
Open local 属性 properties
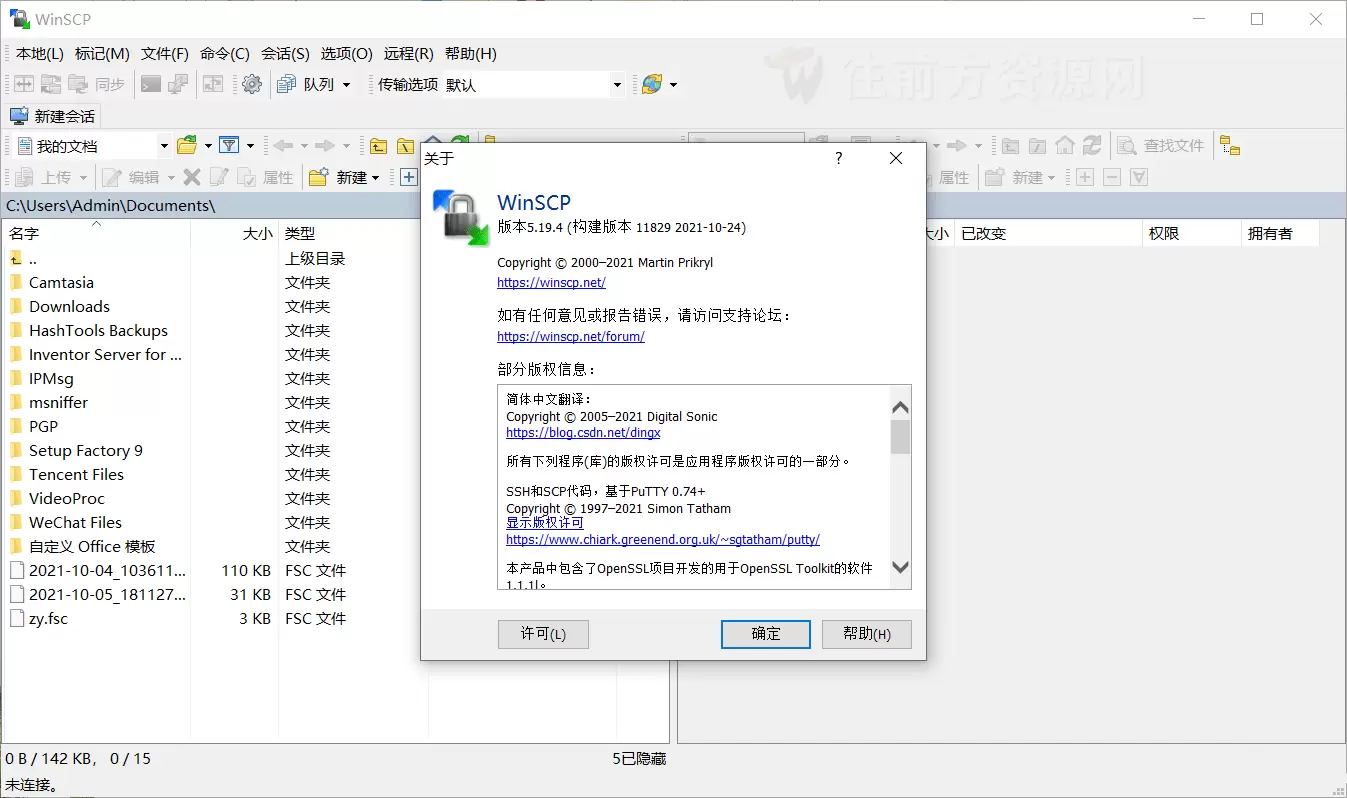click(x=265, y=177)
